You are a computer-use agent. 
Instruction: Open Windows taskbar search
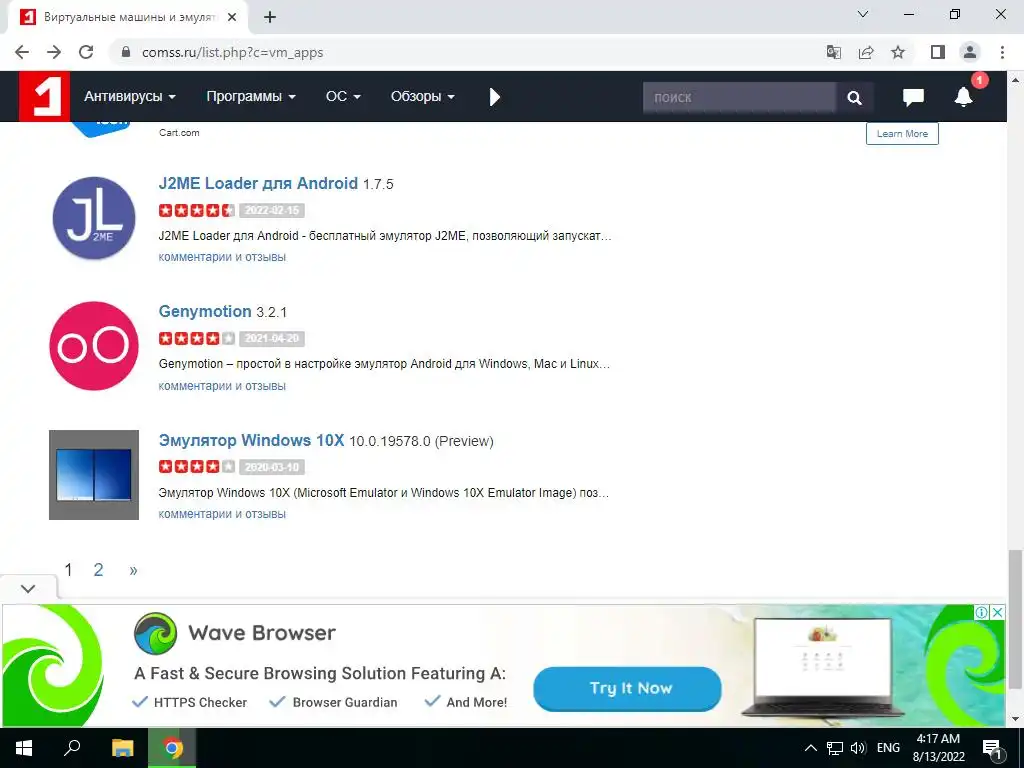tap(72, 748)
